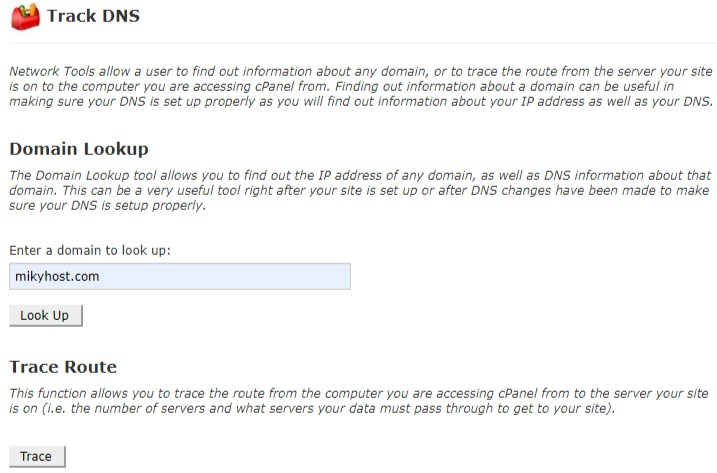Click the line starting 'is on (i.e. the number'
Screen dimensions: 717x473
pos(312,408)
